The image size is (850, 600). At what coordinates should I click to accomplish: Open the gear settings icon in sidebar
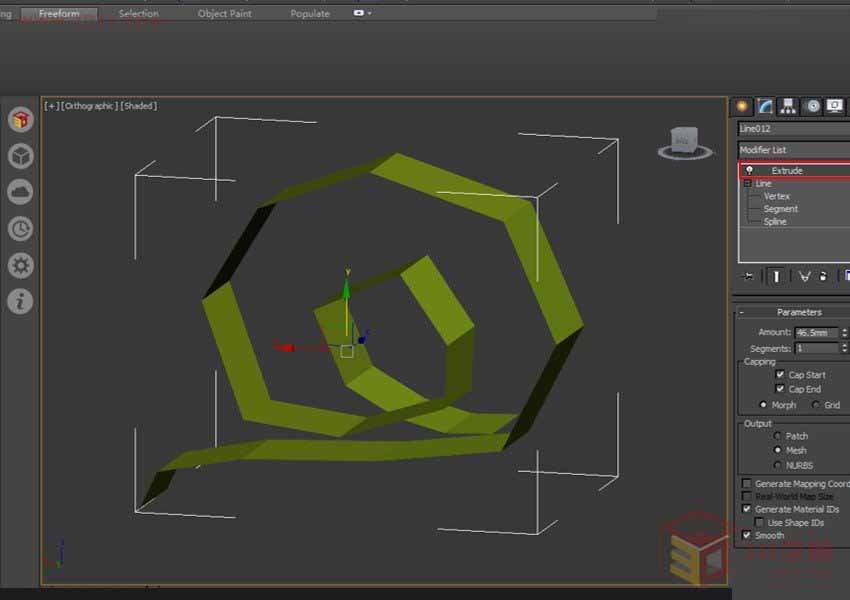pyautogui.click(x=21, y=266)
